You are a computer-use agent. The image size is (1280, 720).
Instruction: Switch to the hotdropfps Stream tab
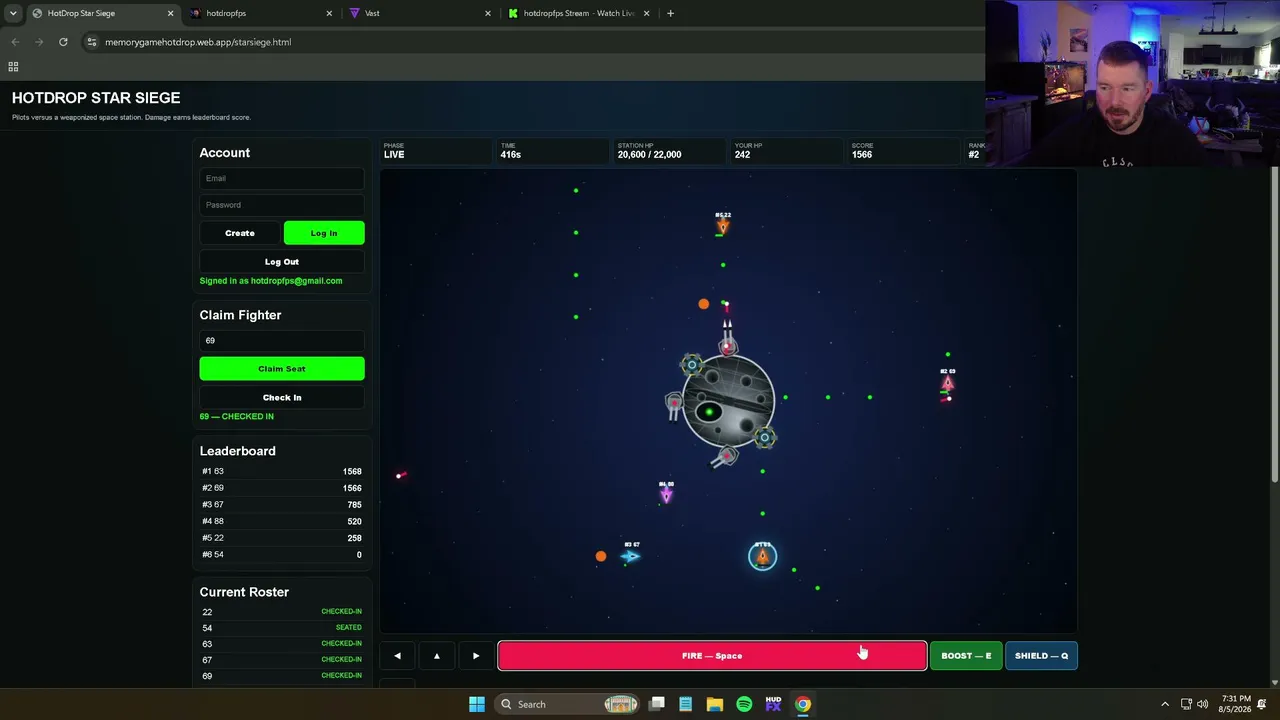[x=573, y=13]
